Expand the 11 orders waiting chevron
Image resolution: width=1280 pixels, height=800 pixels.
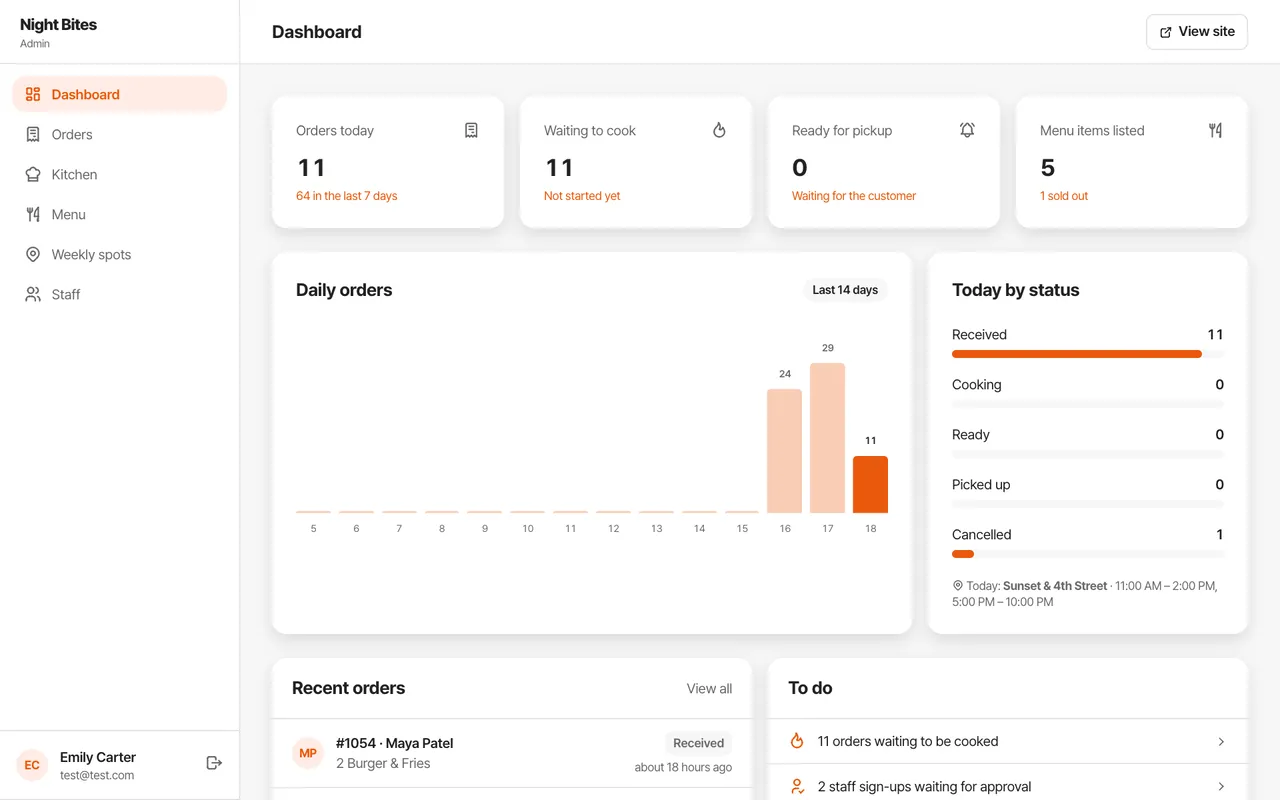[1221, 742]
